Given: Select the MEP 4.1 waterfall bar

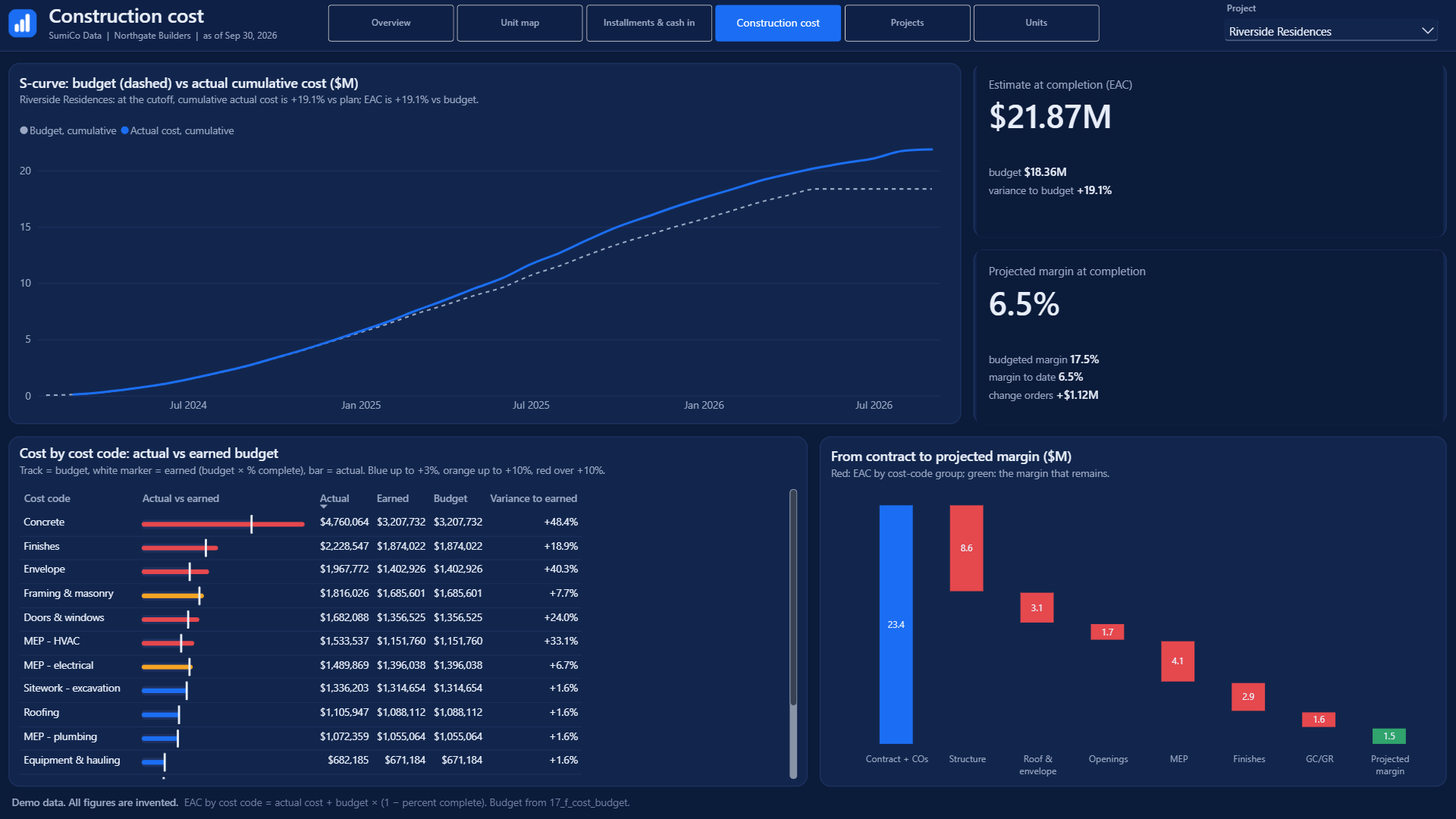Looking at the screenshot, I should click(1178, 661).
